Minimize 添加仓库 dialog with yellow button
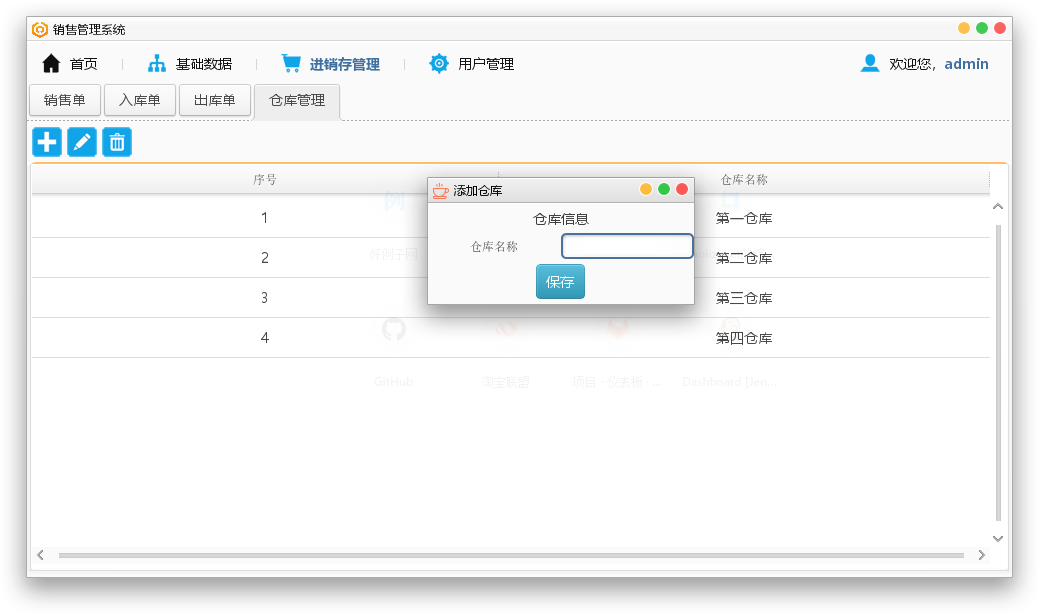Screen dimensions: 1039x614 (646, 189)
